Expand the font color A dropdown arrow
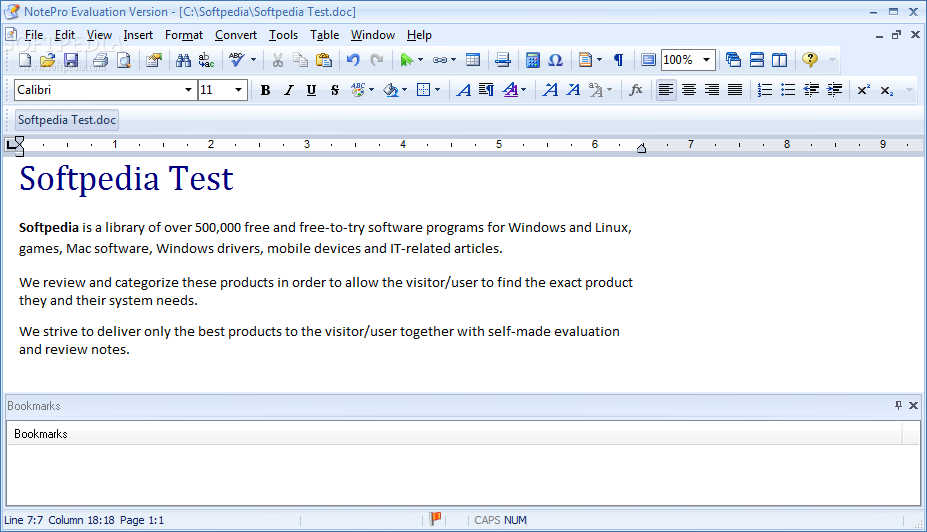Screen dimensions: 927x532 point(524,90)
